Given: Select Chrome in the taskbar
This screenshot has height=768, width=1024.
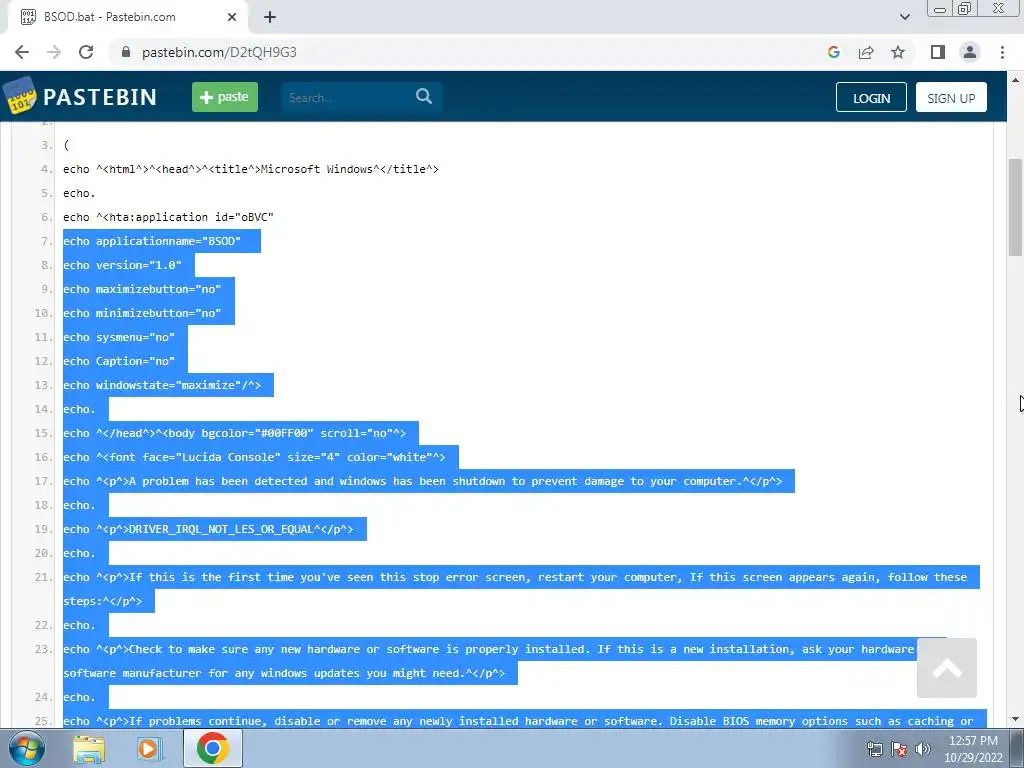Looking at the screenshot, I should point(212,748).
